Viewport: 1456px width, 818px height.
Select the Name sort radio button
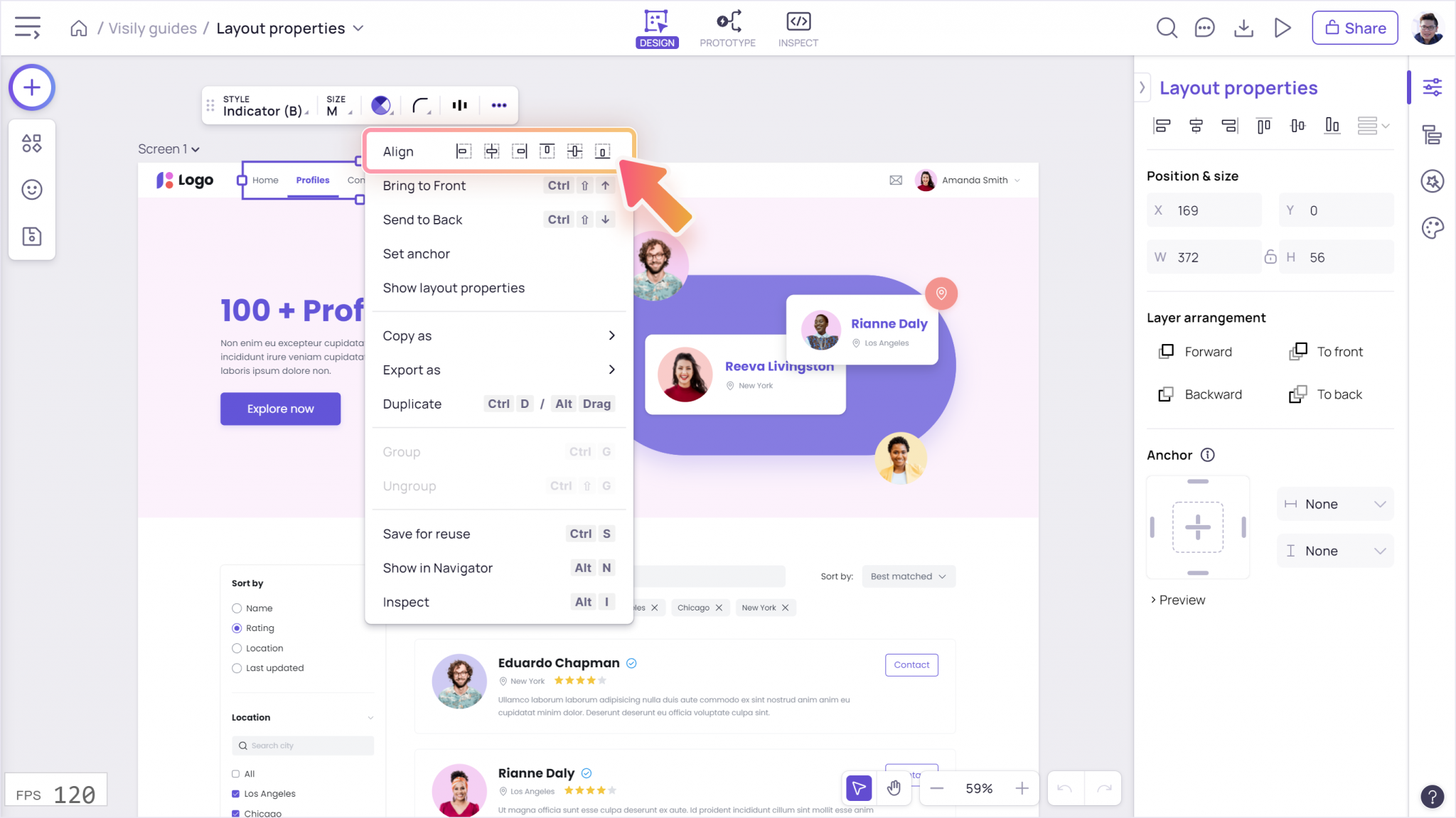(237, 608)
